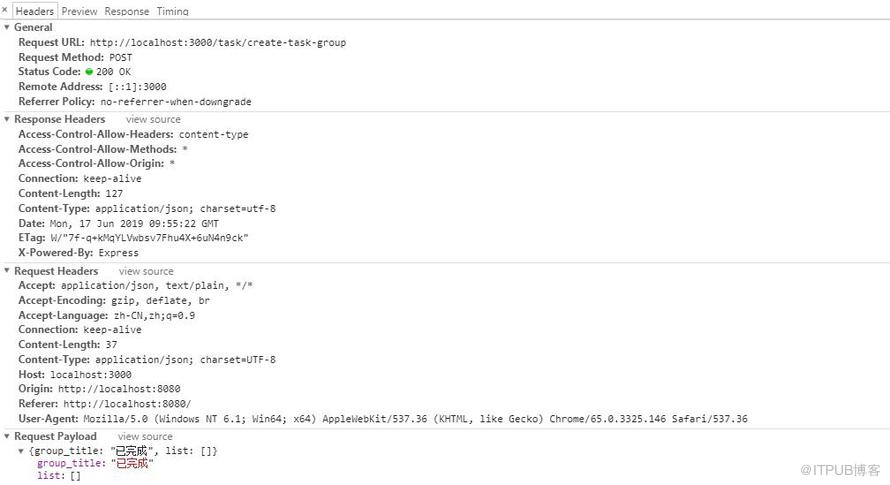The width and height of the screenshot is (890, 485).
Task: Collapse the Request Headers section
Action: (x=7, y=271)
